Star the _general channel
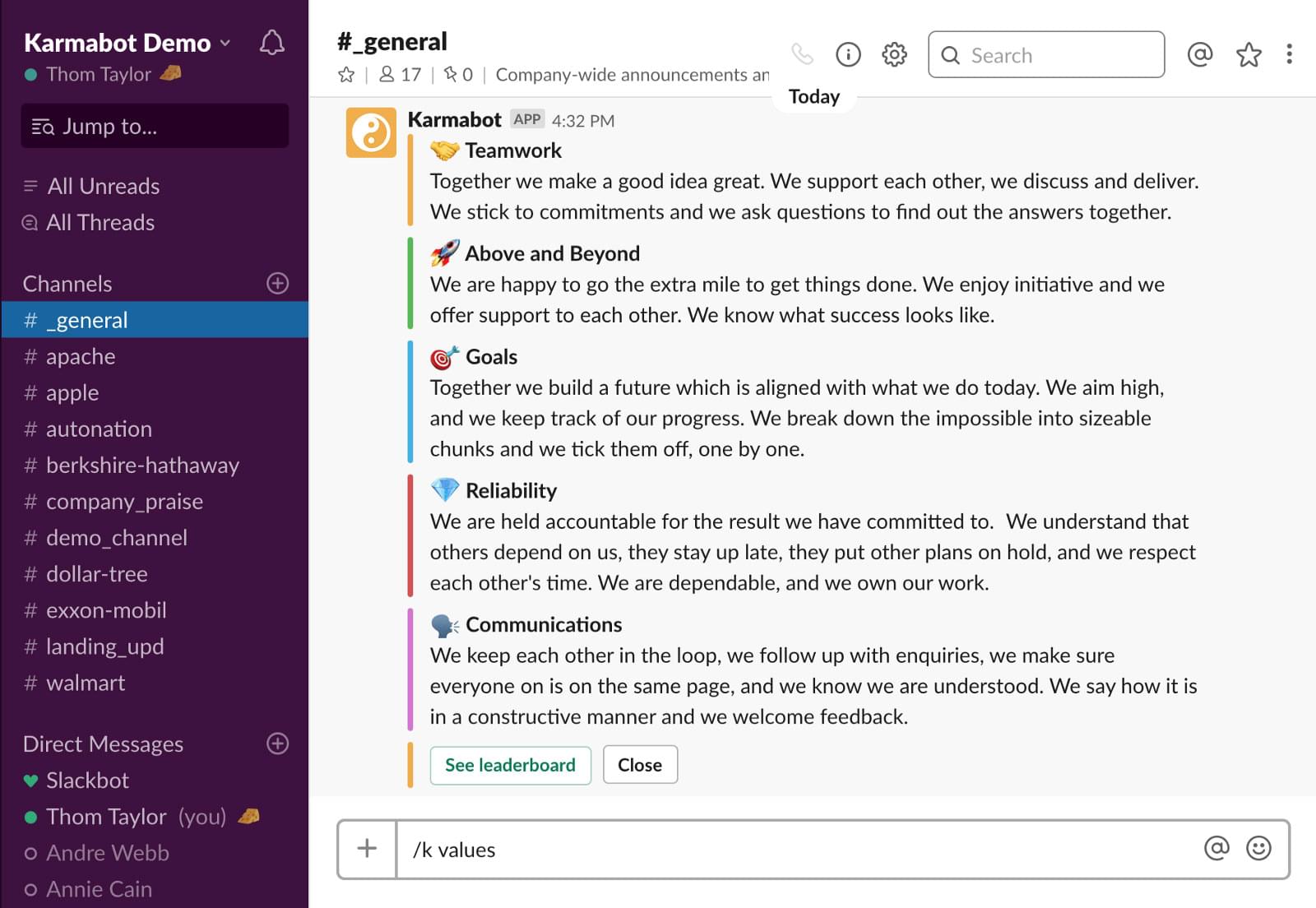Image resolution: width=1316 pixels, height=908 pixels. tap(346, 75)
